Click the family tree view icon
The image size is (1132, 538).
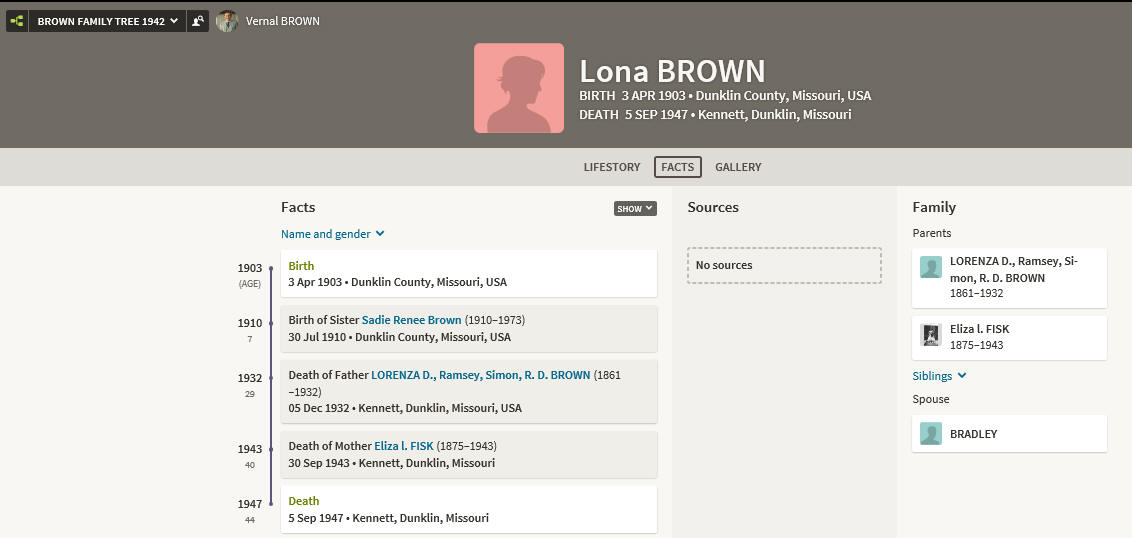[17, 21]
